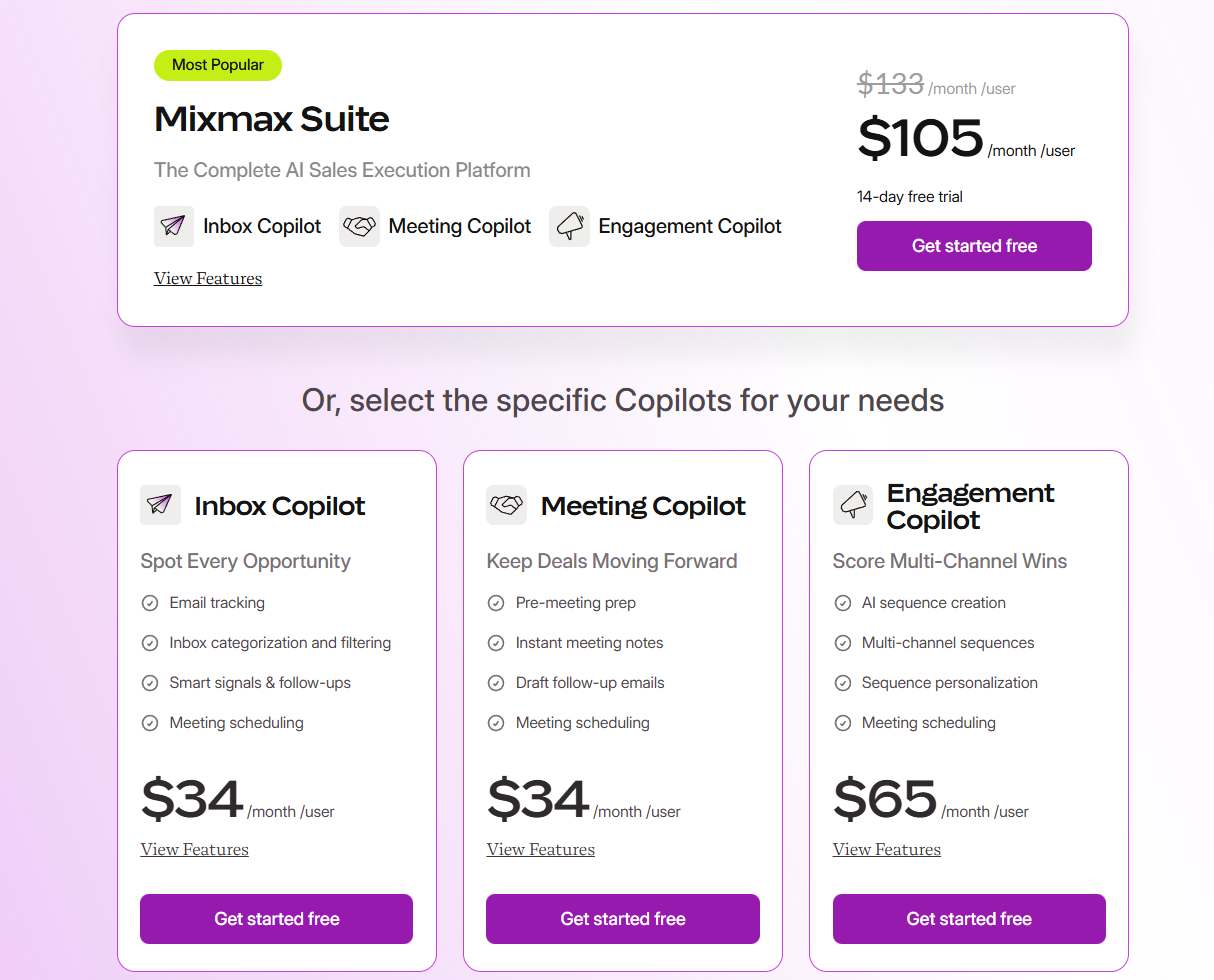Open View Features in the Inbox Copilot card
The image size is (1214, 980).
[x=194, y=849]
